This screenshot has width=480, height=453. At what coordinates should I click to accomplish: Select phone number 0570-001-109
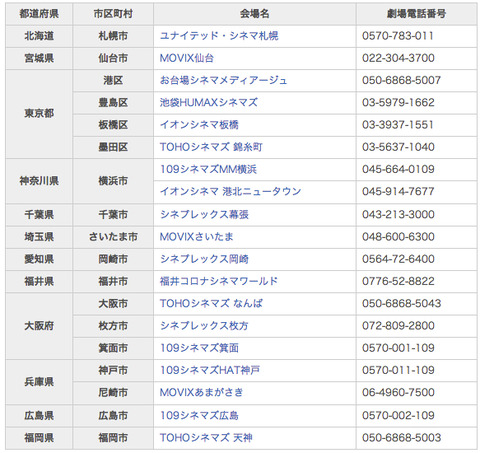pos(398,348)
